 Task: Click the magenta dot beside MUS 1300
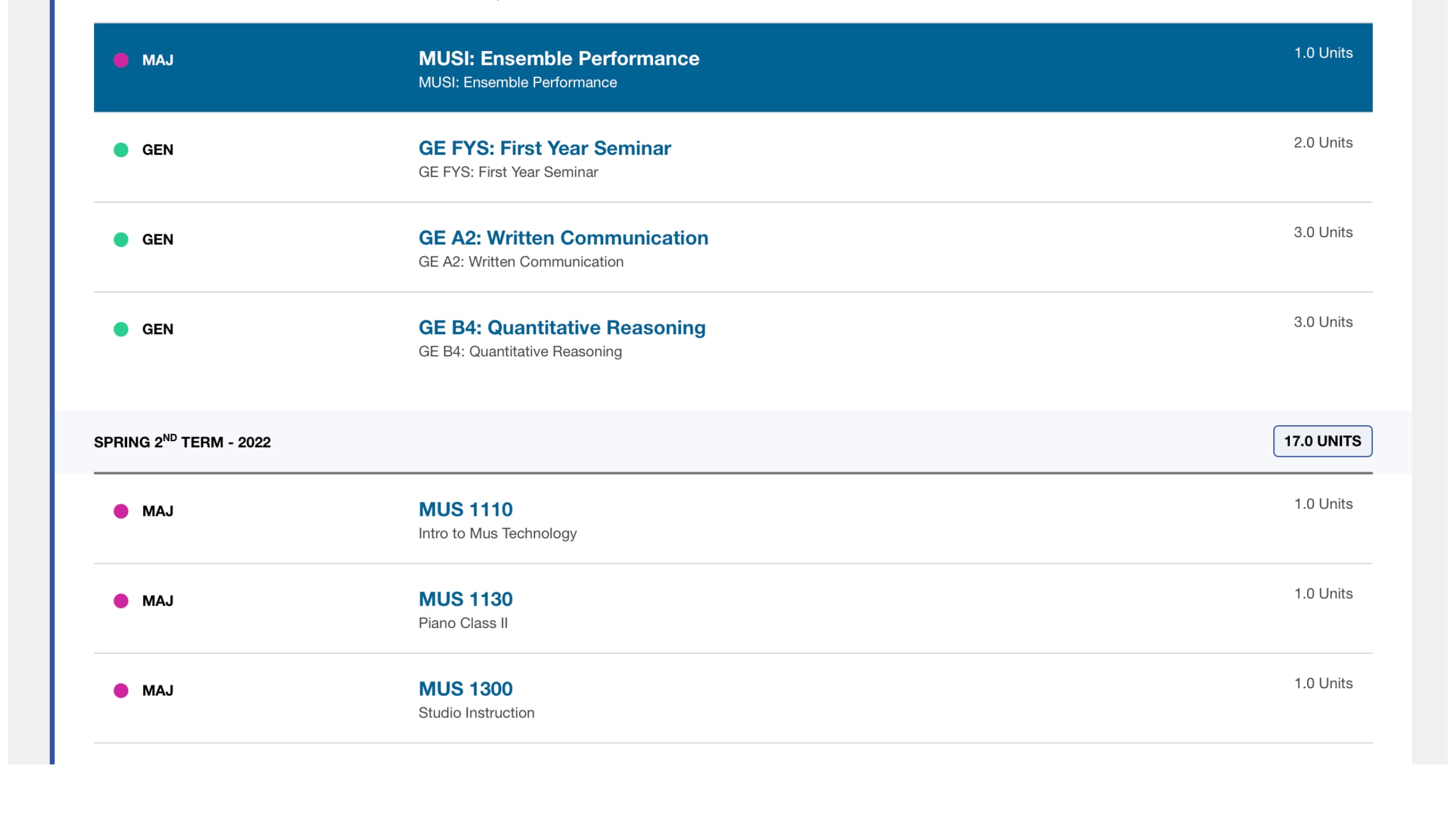[121, 691]
